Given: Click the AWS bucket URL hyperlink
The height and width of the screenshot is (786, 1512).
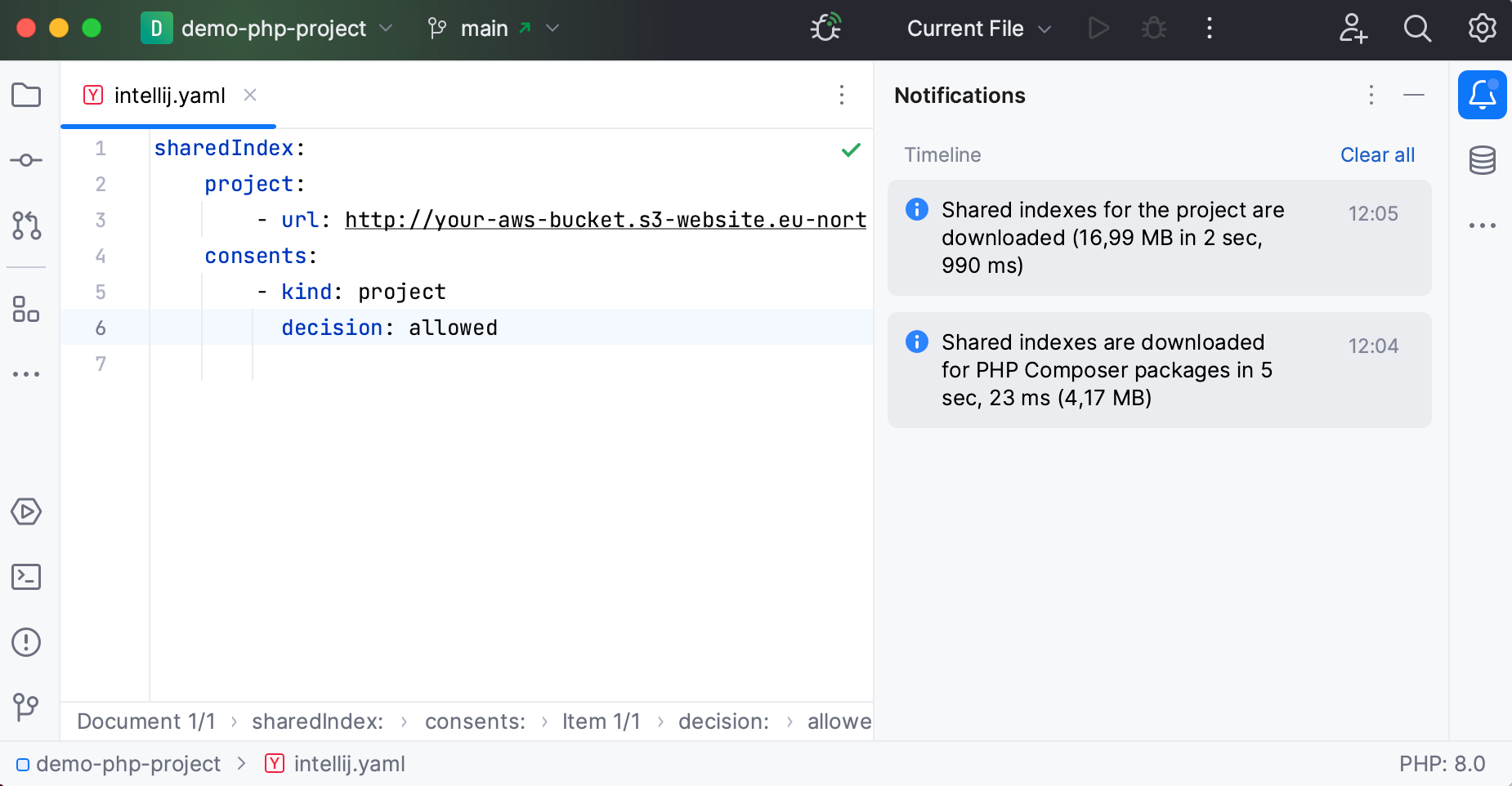Looking at the screenshot, I should pyautogui.click(x=605, y=219).
